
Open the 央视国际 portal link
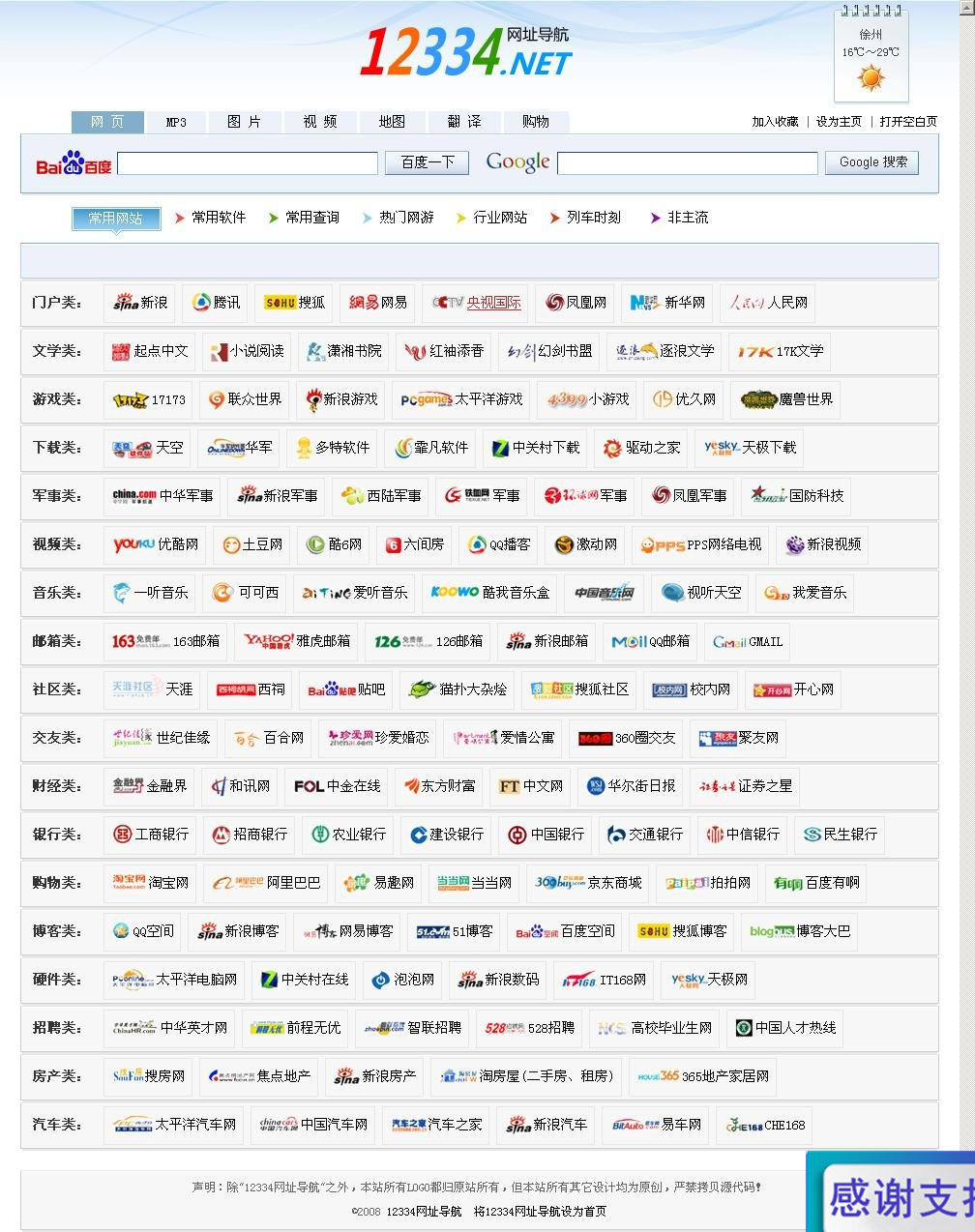pyautogui.click(x=476, y=303)
